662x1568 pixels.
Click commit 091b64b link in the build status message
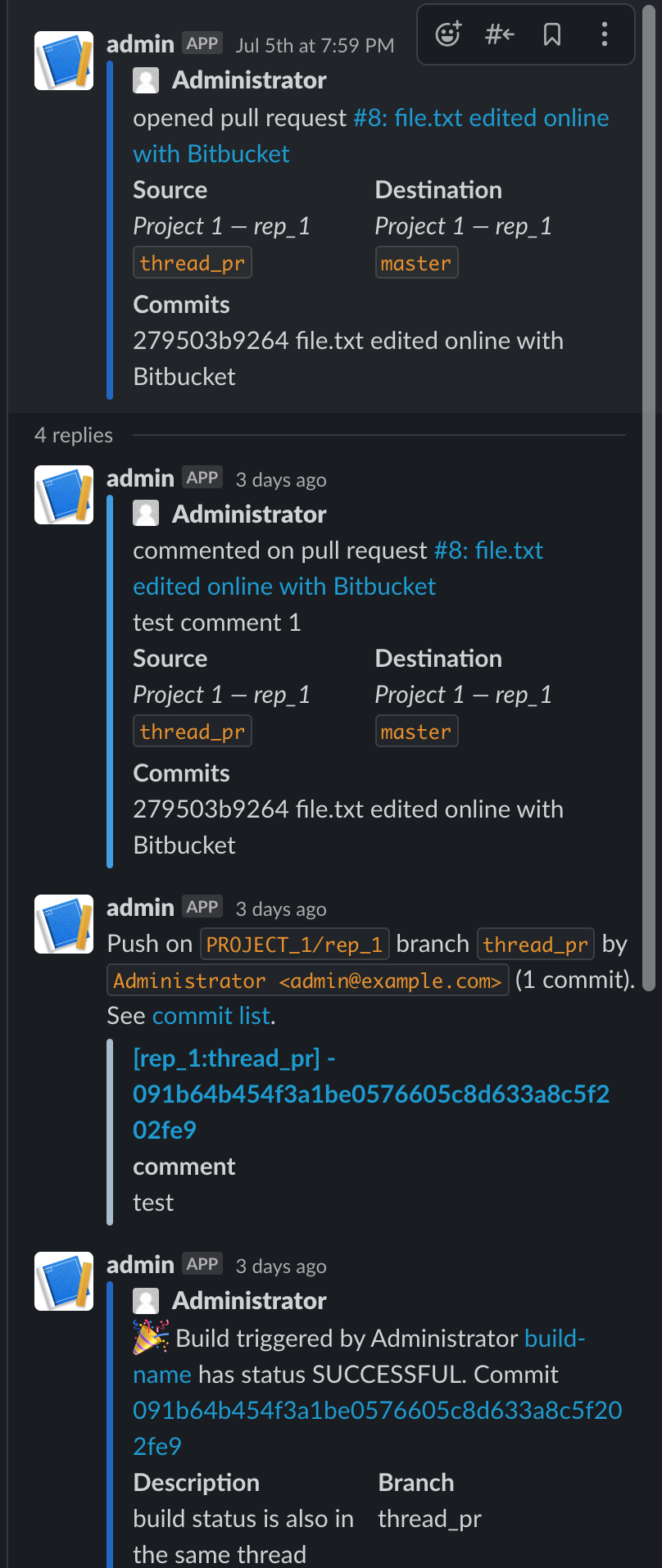[377, 1411]
